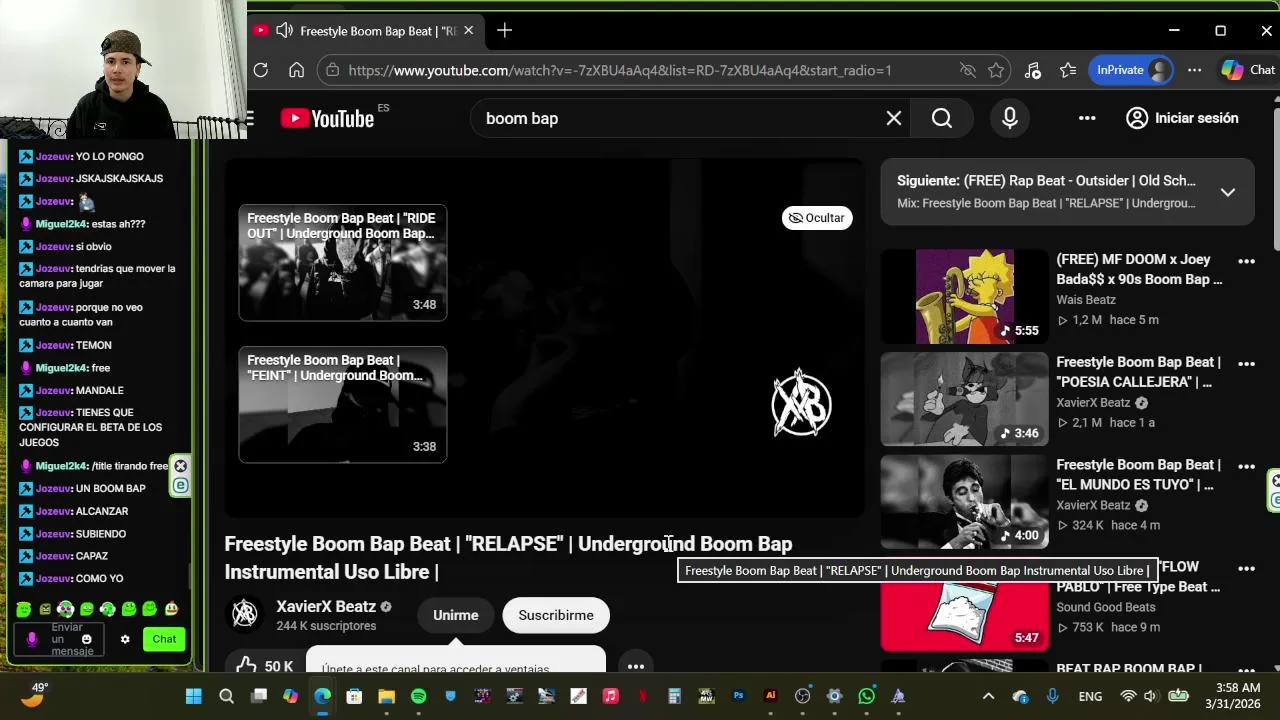Open the Windows Start menu
1280x720 pixels.
194,696
